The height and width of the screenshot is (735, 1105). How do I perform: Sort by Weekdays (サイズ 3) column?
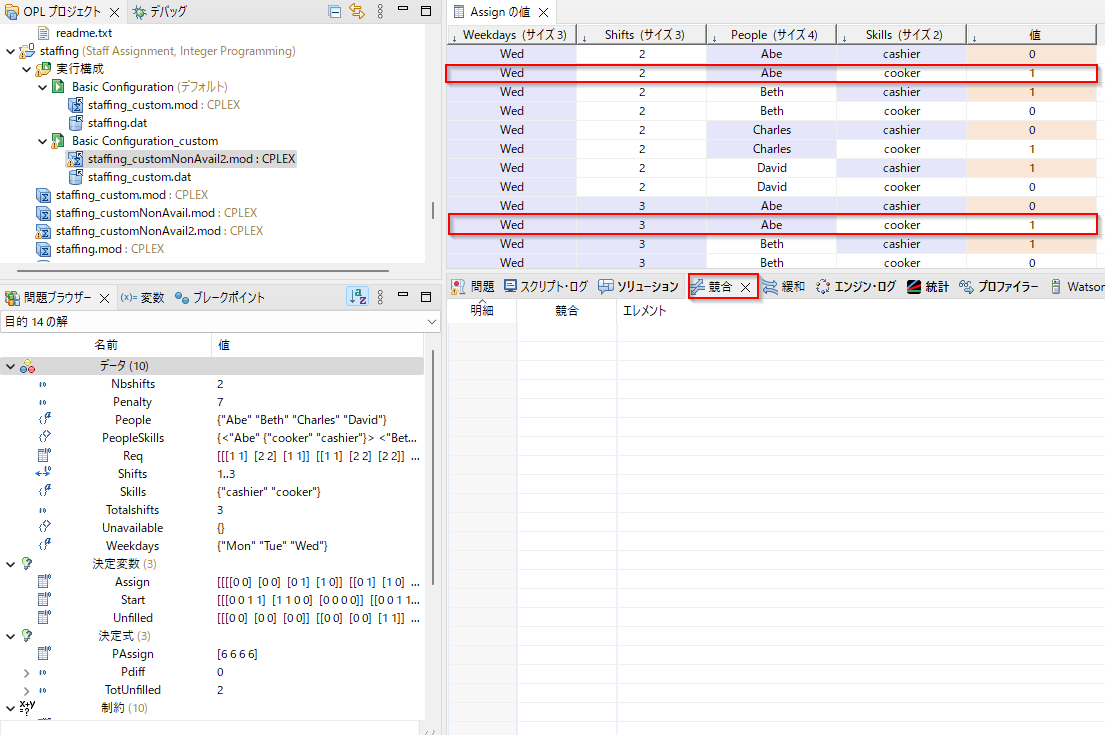(512, 35)
